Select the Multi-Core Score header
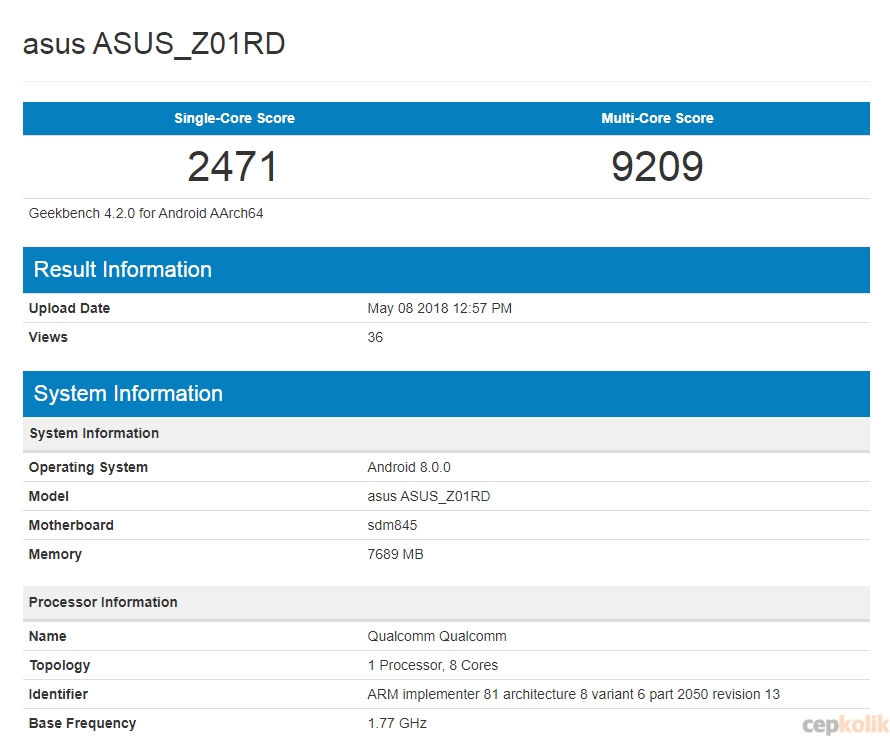Viewport: 890px width, 738px height. [x=657, y=118]
